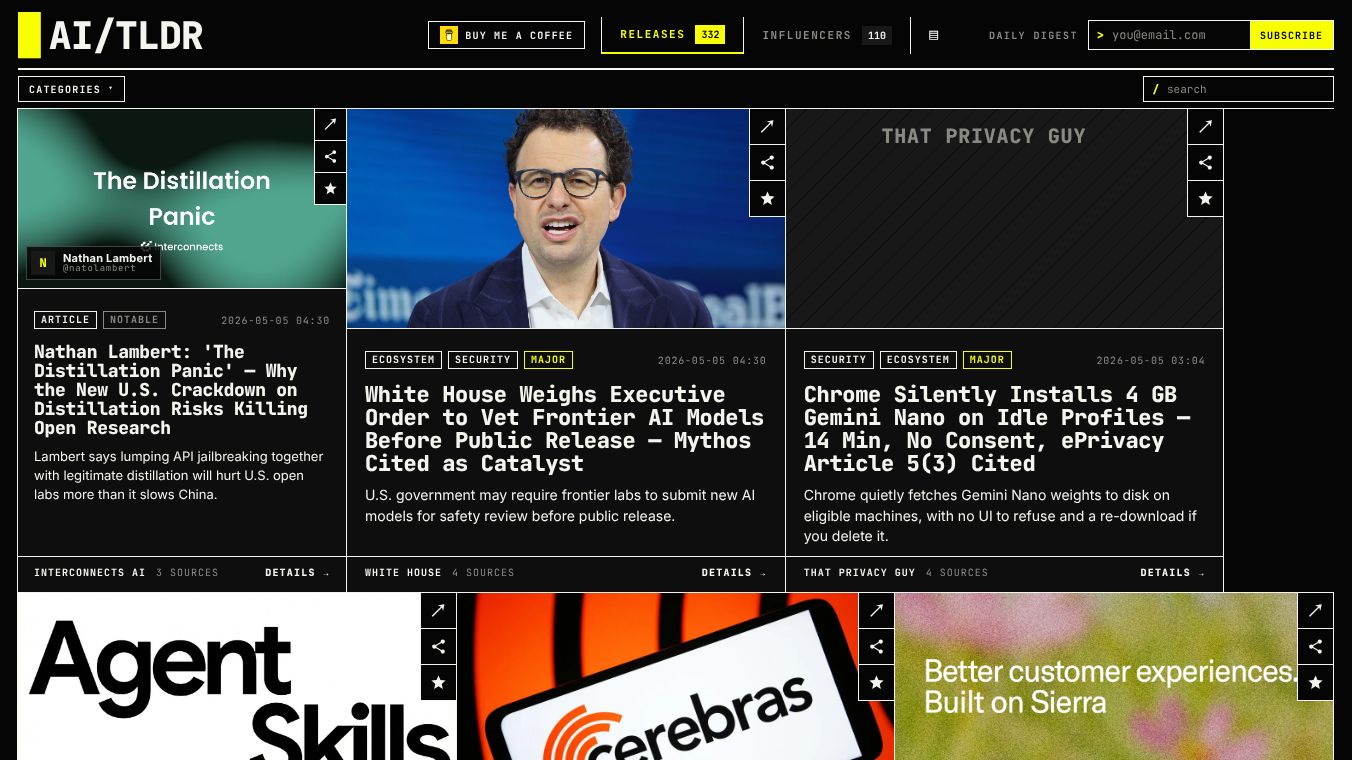Open external link on Cerebras card
This screenshot has height=760, width=1352.
pyautogui.click(x=876, y=610)
